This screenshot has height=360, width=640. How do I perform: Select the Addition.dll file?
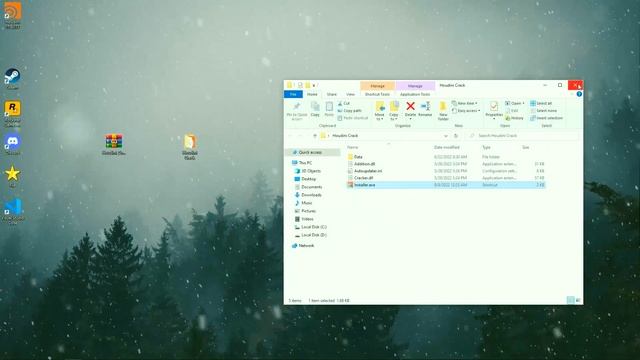tap(446, 164)
